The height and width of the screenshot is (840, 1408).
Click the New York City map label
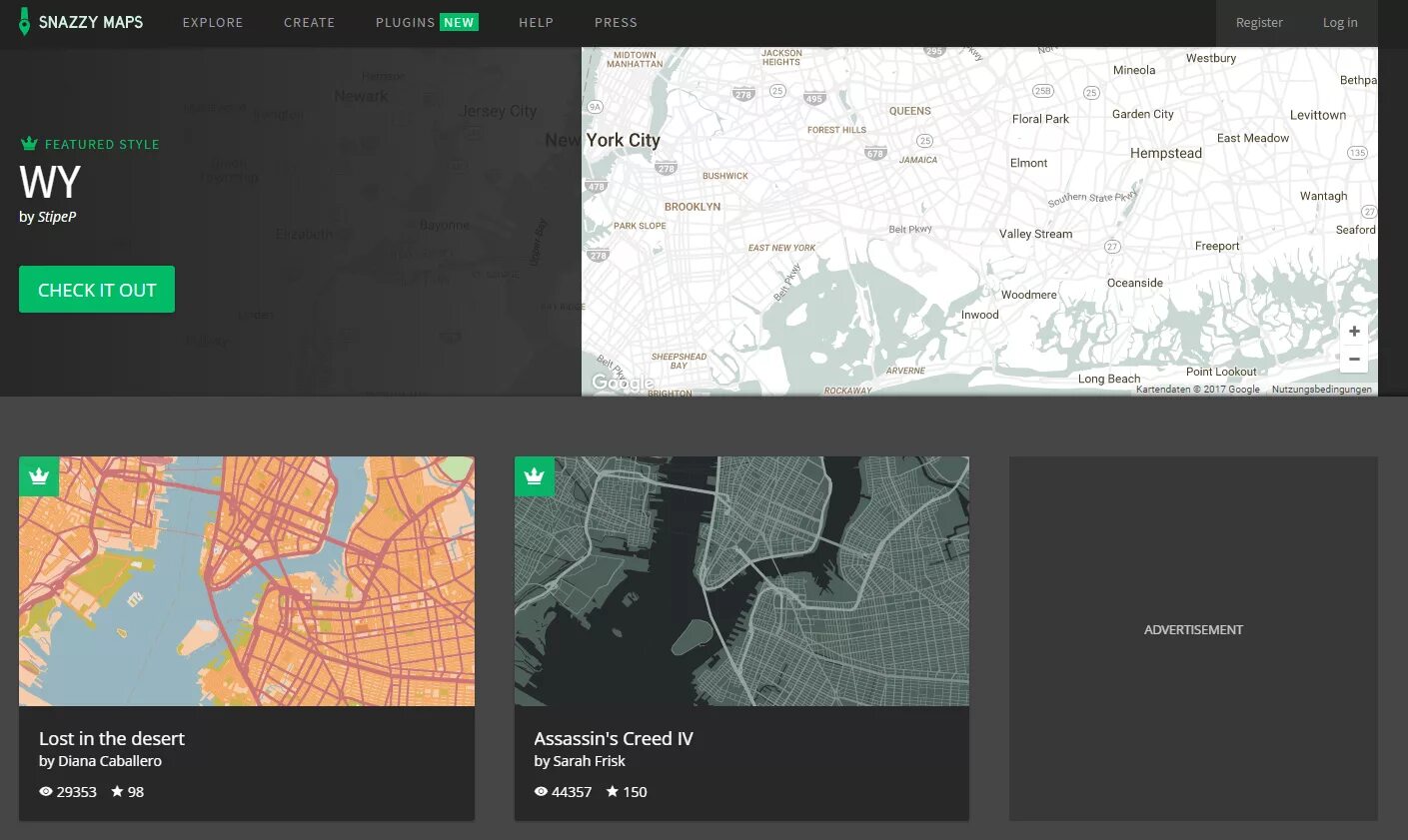click(x=603, y=140)
